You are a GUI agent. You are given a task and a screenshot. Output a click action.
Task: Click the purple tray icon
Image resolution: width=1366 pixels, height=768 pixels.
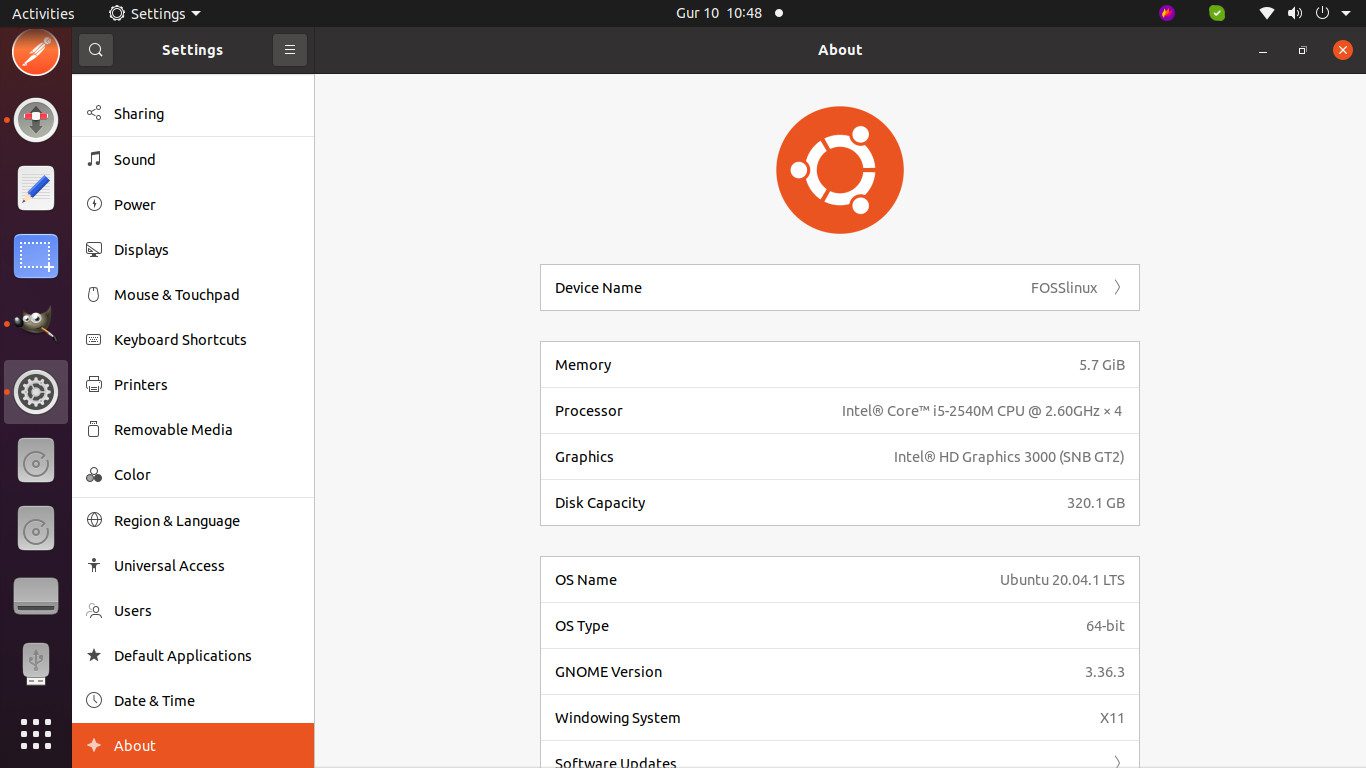1167,13
